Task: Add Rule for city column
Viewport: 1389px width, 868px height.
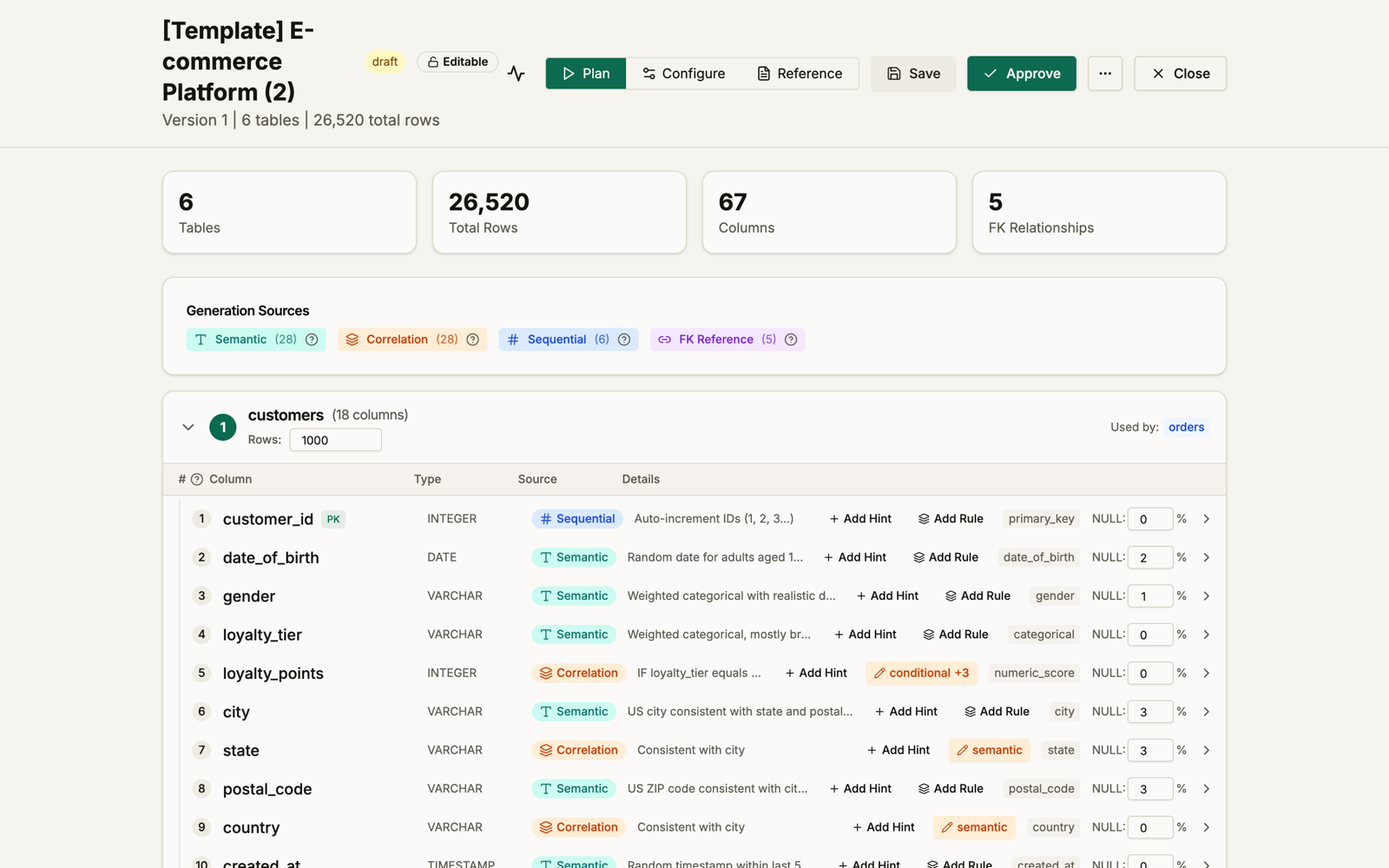Action: click(997, 712)
